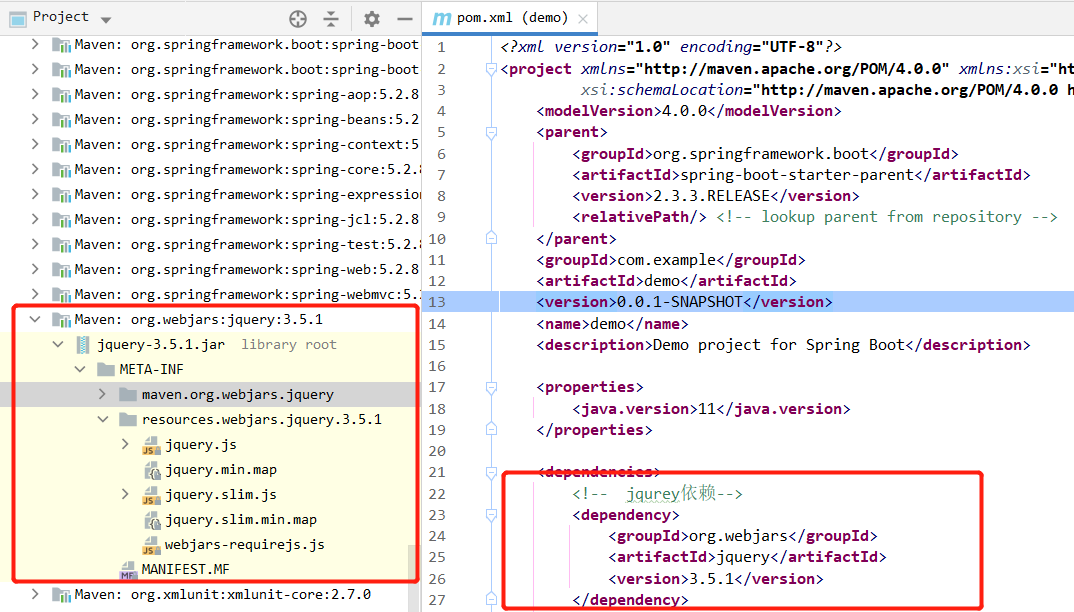Image resolution: width=1074 pixels, height=612 pixels.
Task: Expand Maven spring-web:5.2.8 library
Action: point(35,269)
